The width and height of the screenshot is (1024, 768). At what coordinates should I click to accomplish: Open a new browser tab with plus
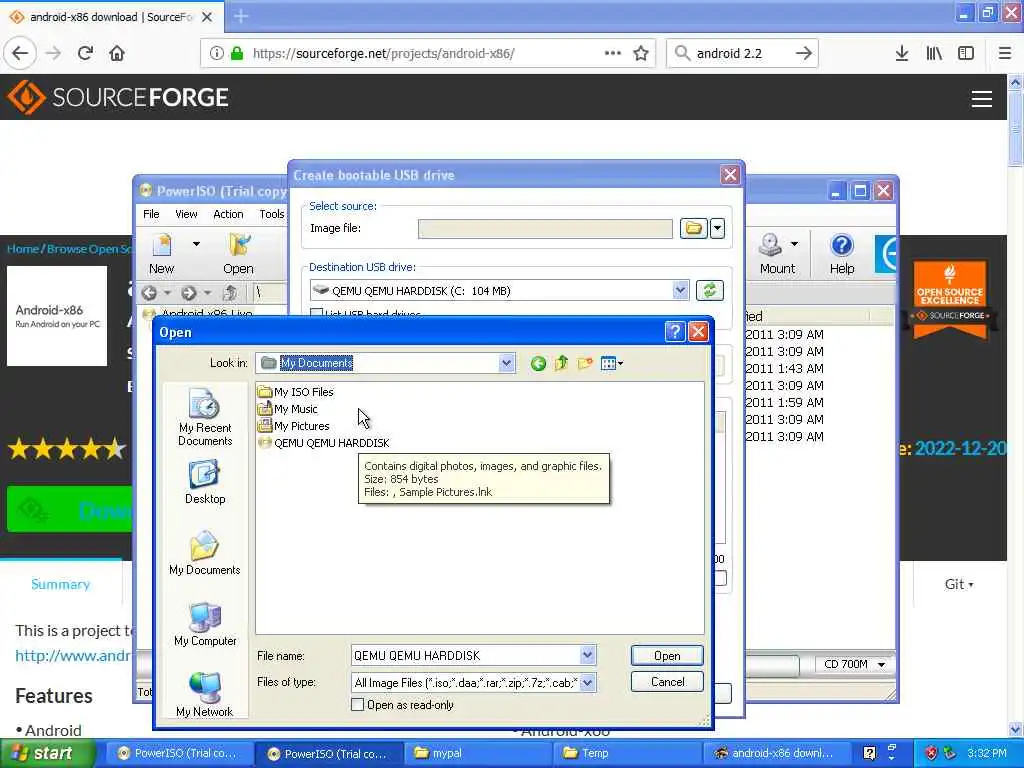coord(241,16)
